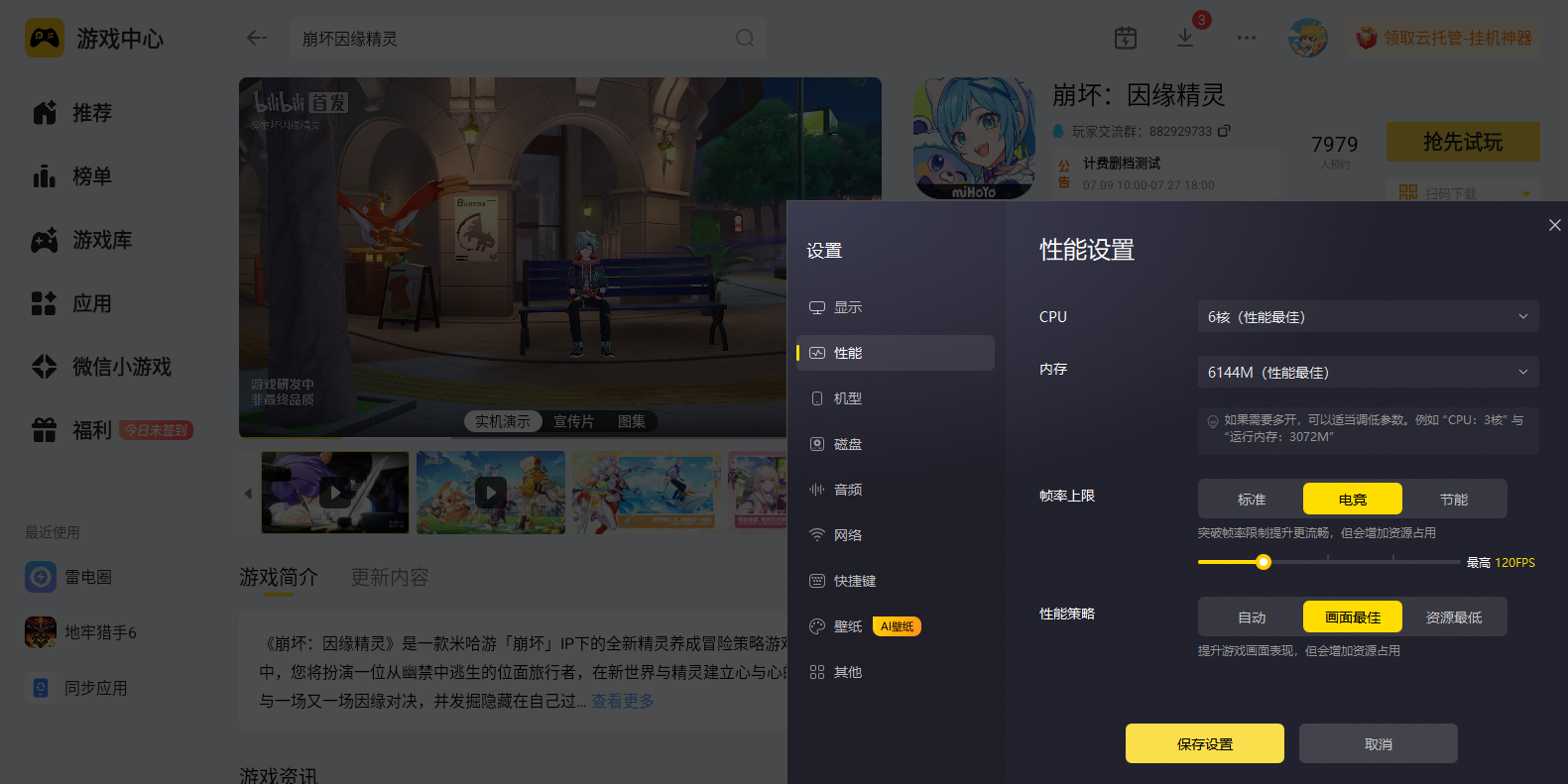
Task: Save settings with 保存设置 button
Action: pyautogui.click(x=1205, y=743)
